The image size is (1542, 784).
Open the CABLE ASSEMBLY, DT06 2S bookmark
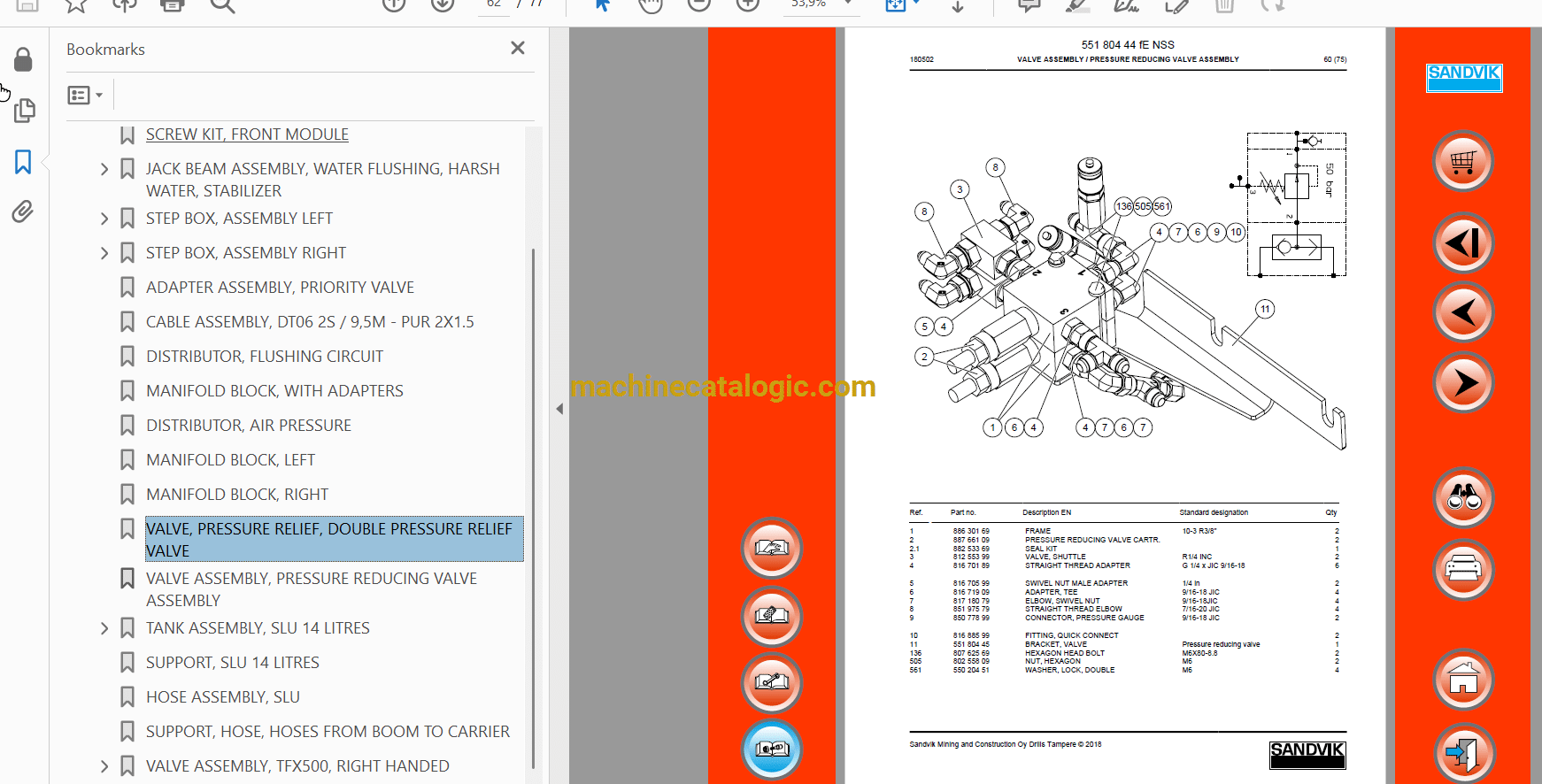(310, 322)
